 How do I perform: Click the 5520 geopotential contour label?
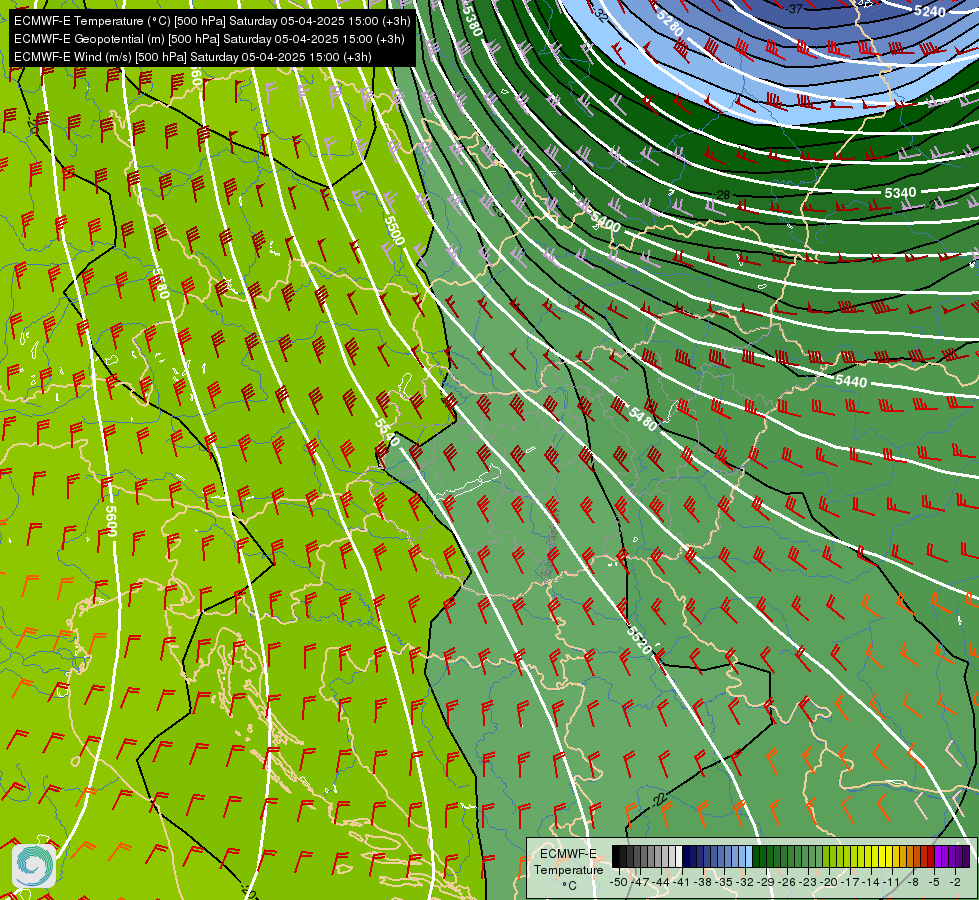pos(639,641)
